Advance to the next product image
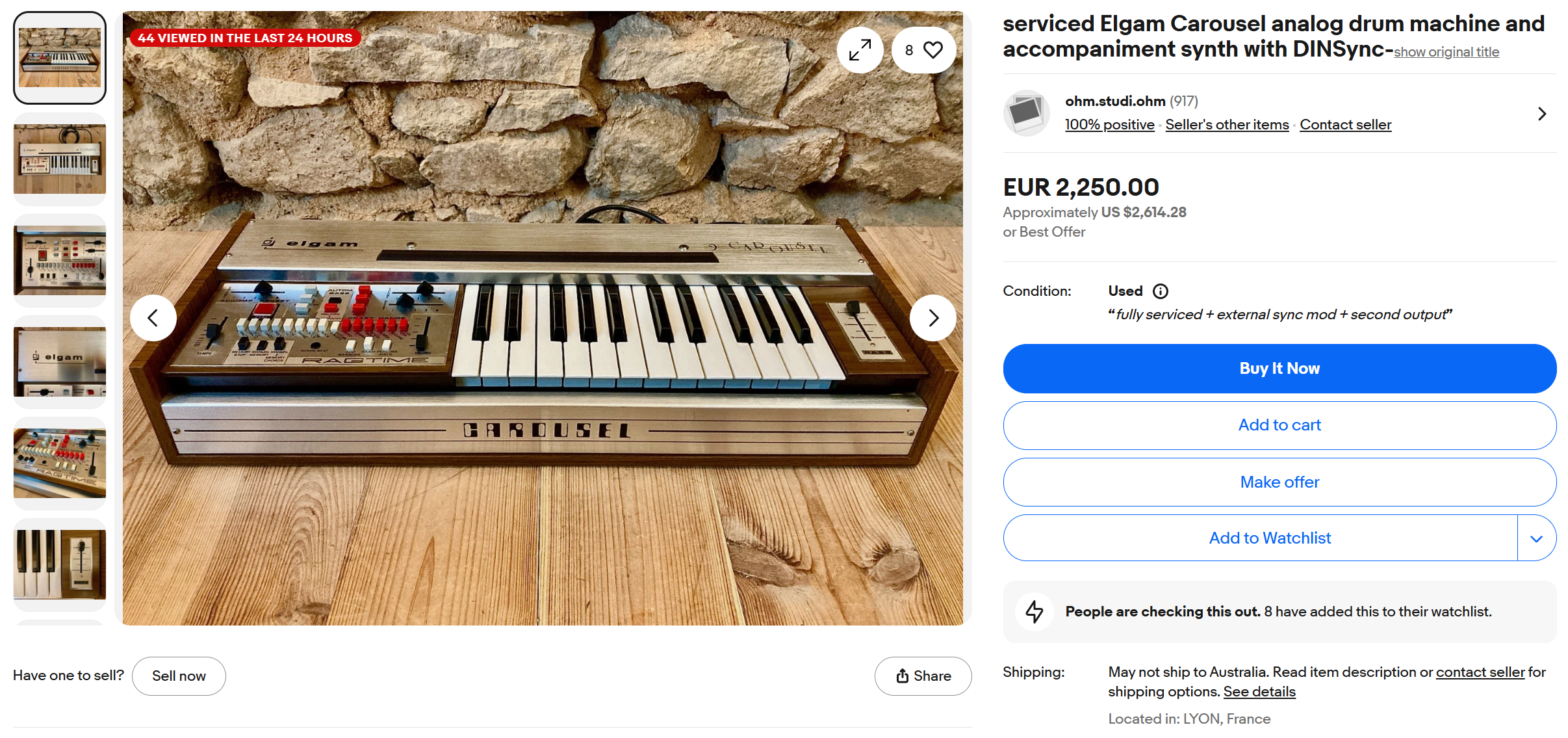This screenshot has width=1568, height=738. [x=933, y=318]
